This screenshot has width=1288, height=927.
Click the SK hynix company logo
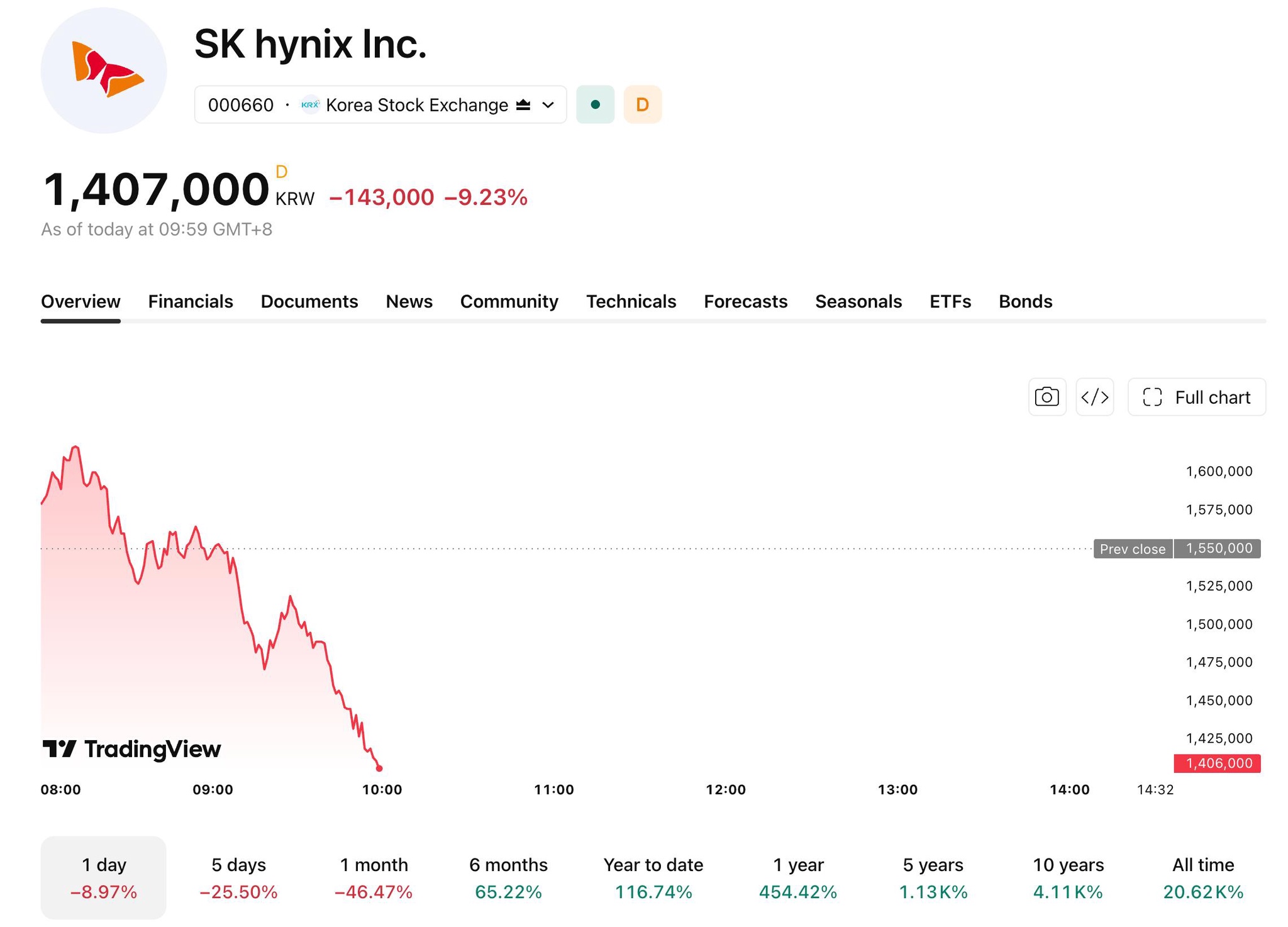pyautogui.click(x=104, y=70)
